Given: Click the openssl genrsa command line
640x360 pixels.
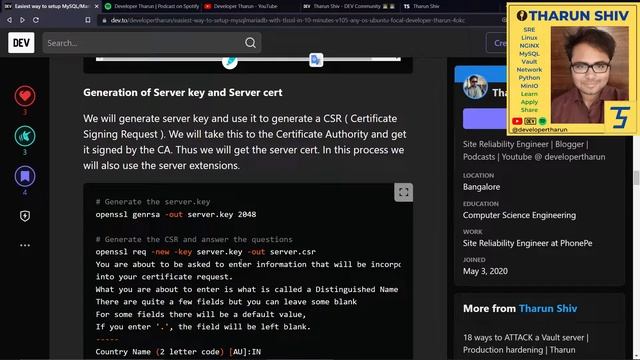Looking at the screenshot, I should click(176, 214).
